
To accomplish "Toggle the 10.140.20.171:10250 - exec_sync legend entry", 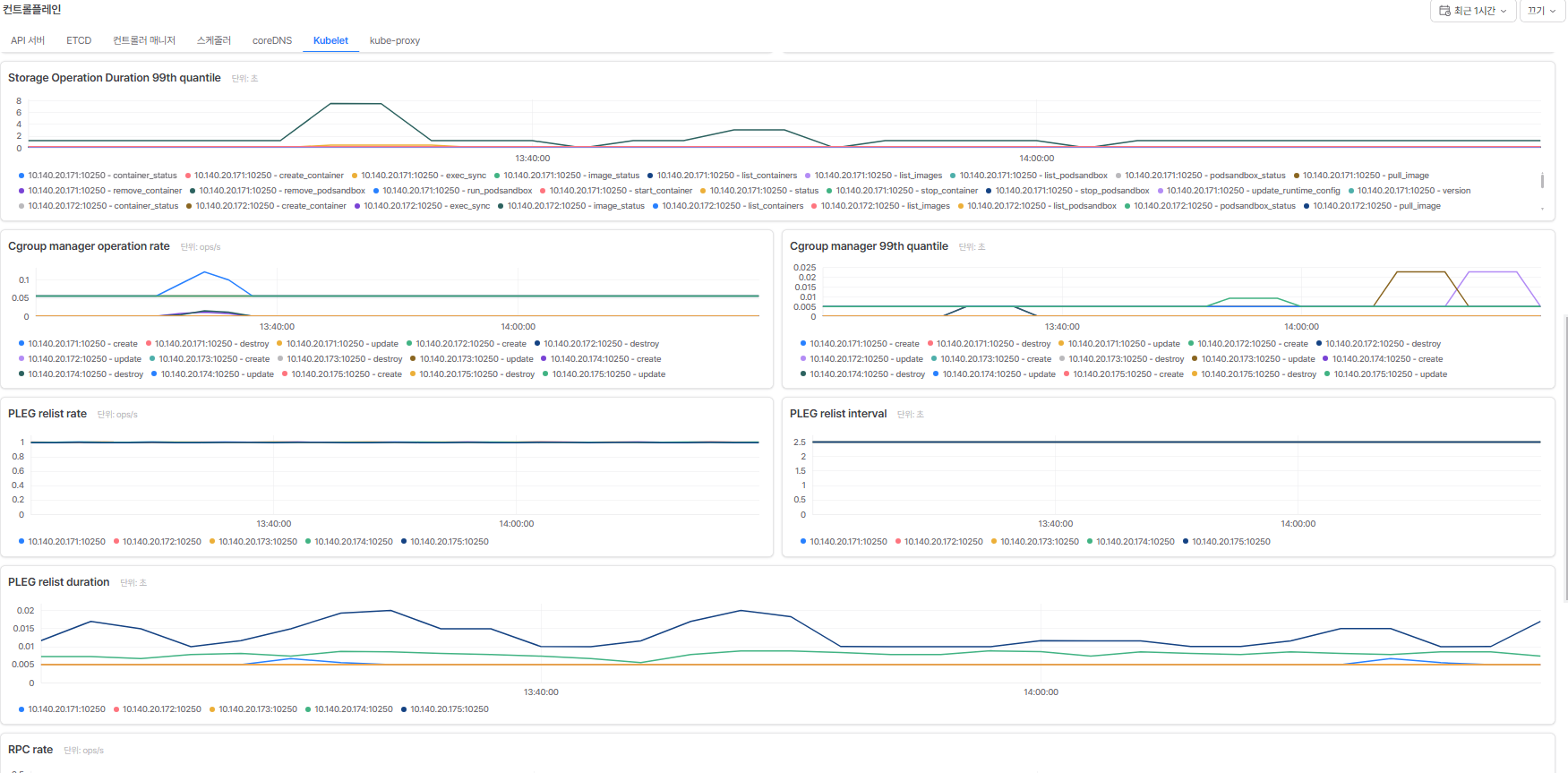I will pyautogui.click(x=419, y=176).
